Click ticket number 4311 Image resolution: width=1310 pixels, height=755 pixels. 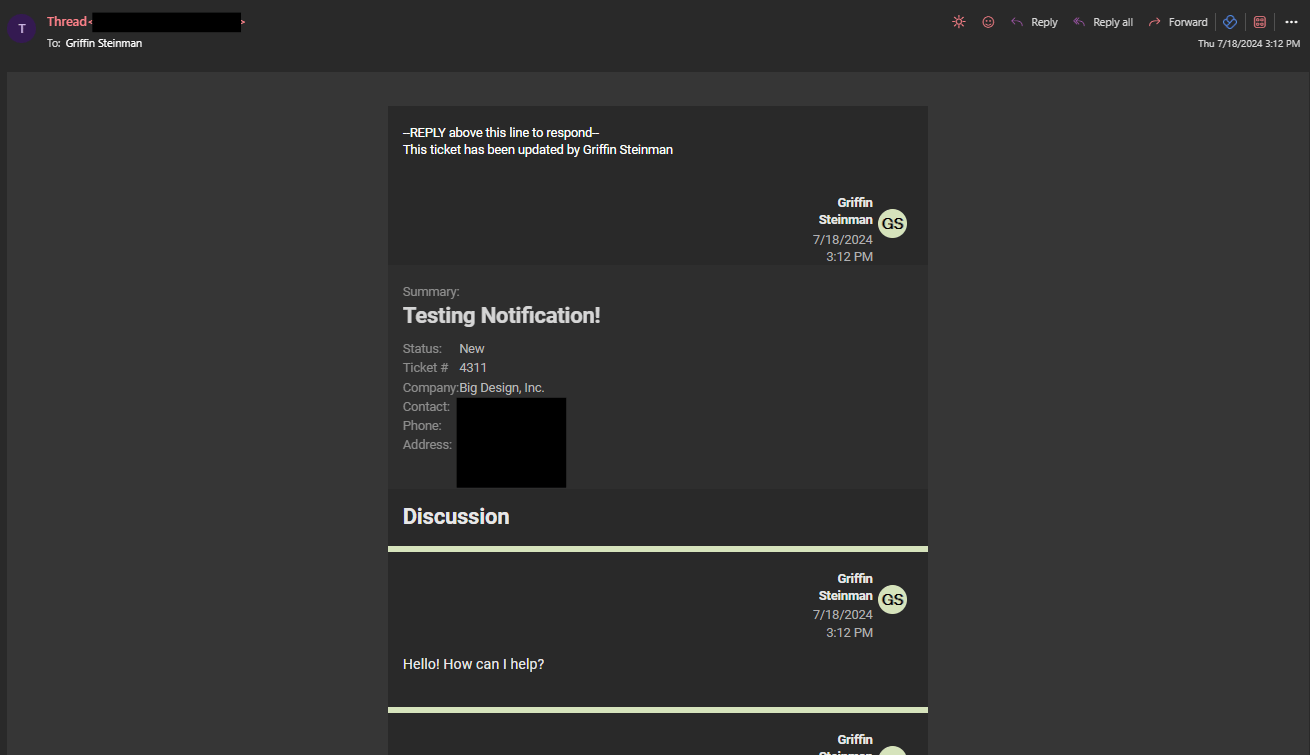click(473, 368)
